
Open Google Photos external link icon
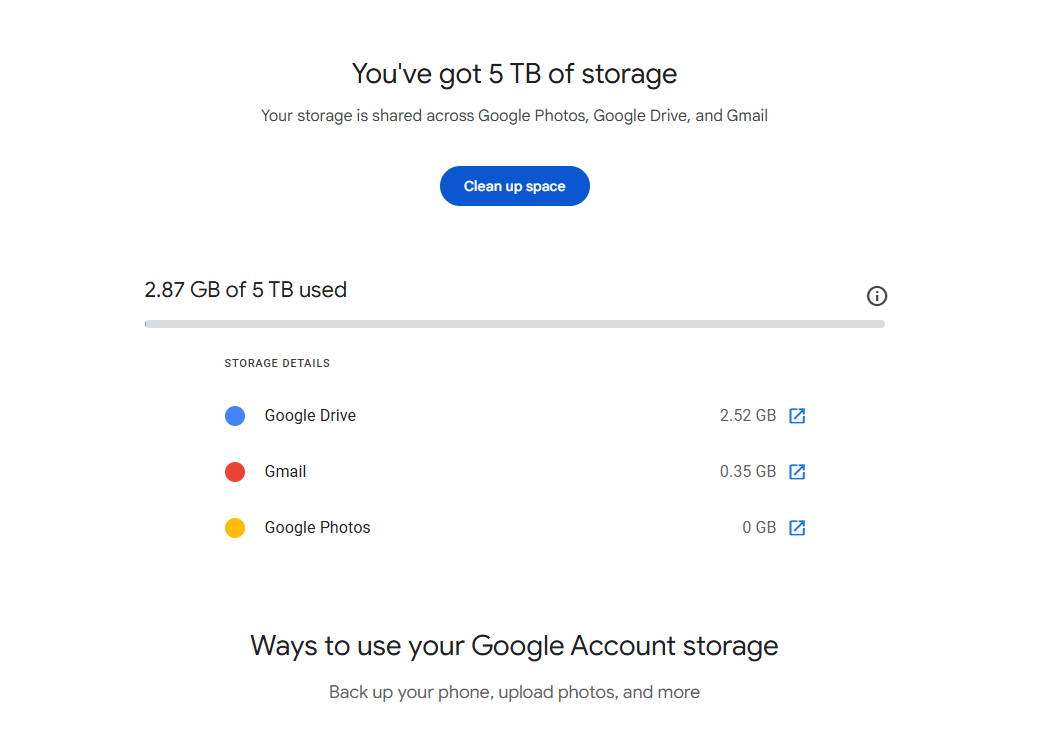(797, 527)
